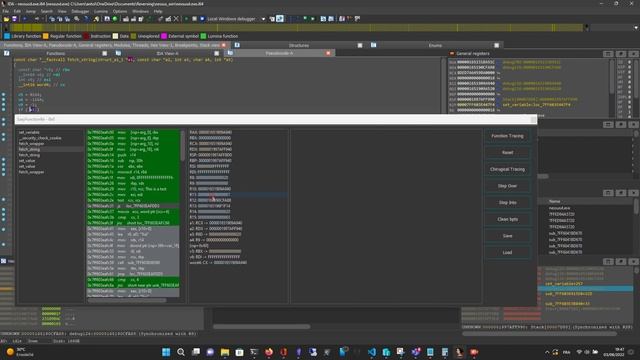Select the highlighted R11 register row

[x=238, y=195]
